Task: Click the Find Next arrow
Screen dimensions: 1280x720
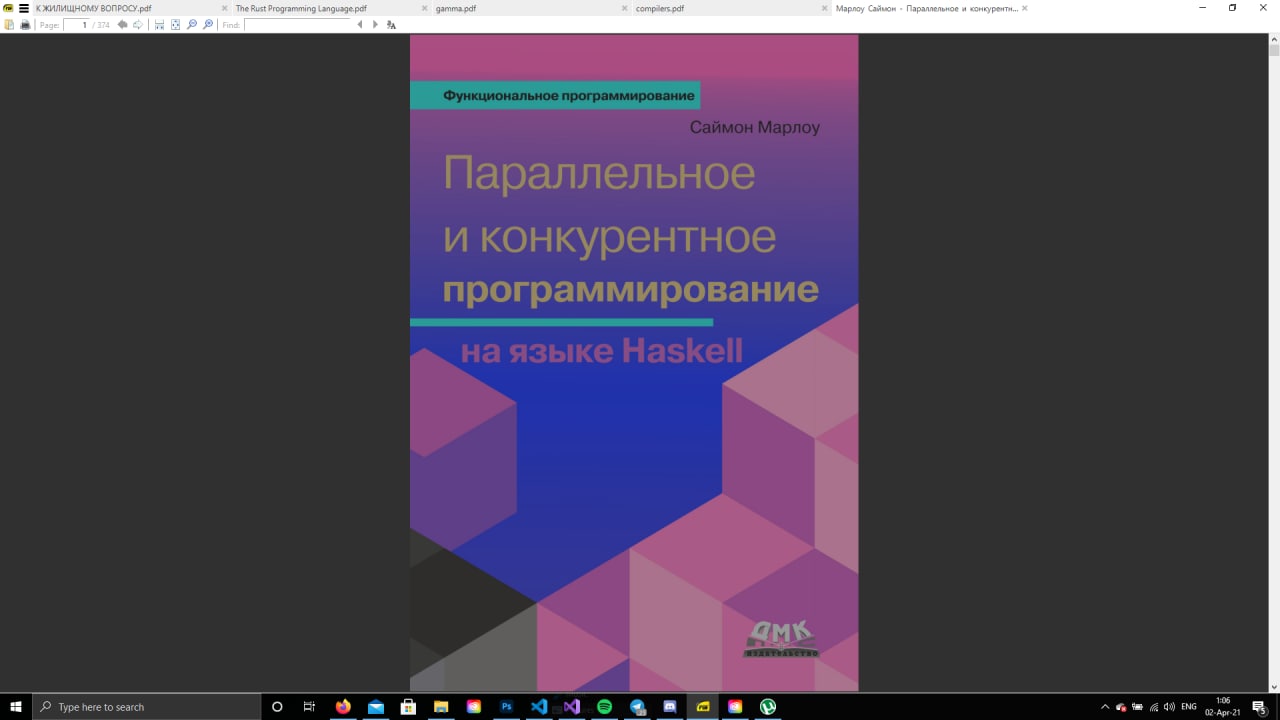Action: (x=375, y=25)
